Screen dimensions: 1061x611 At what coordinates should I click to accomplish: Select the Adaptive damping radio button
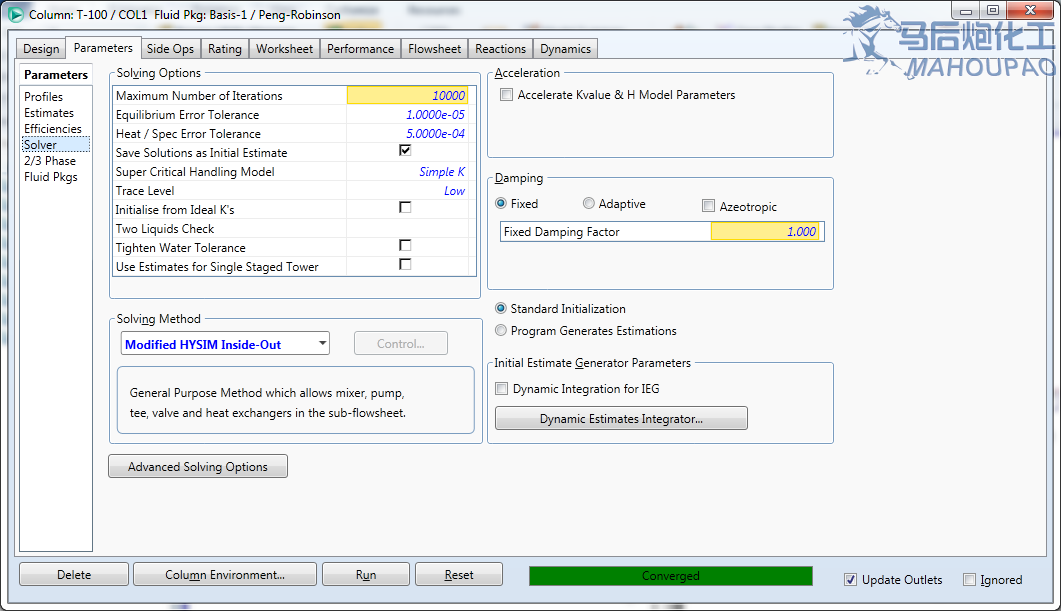589,204
